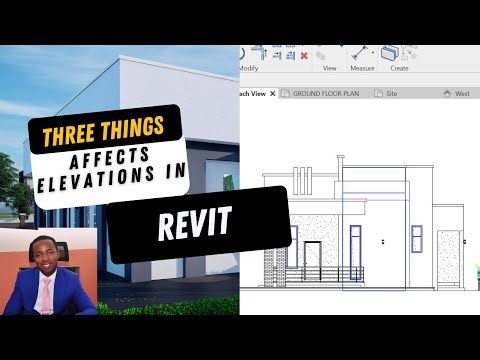The width and height of the screenshot is (480, 360).
Task: Click the Create panel label
Action: pyautogui.click(x=399, y=68)
